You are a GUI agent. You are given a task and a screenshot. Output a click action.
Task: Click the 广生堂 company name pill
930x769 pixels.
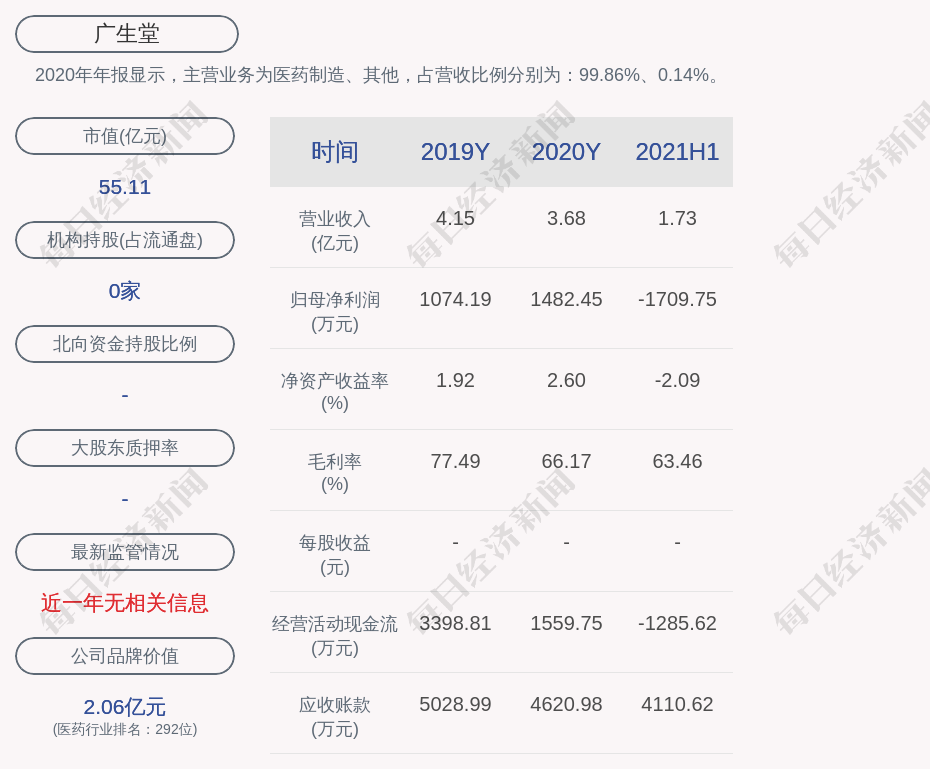pos(127,34)
